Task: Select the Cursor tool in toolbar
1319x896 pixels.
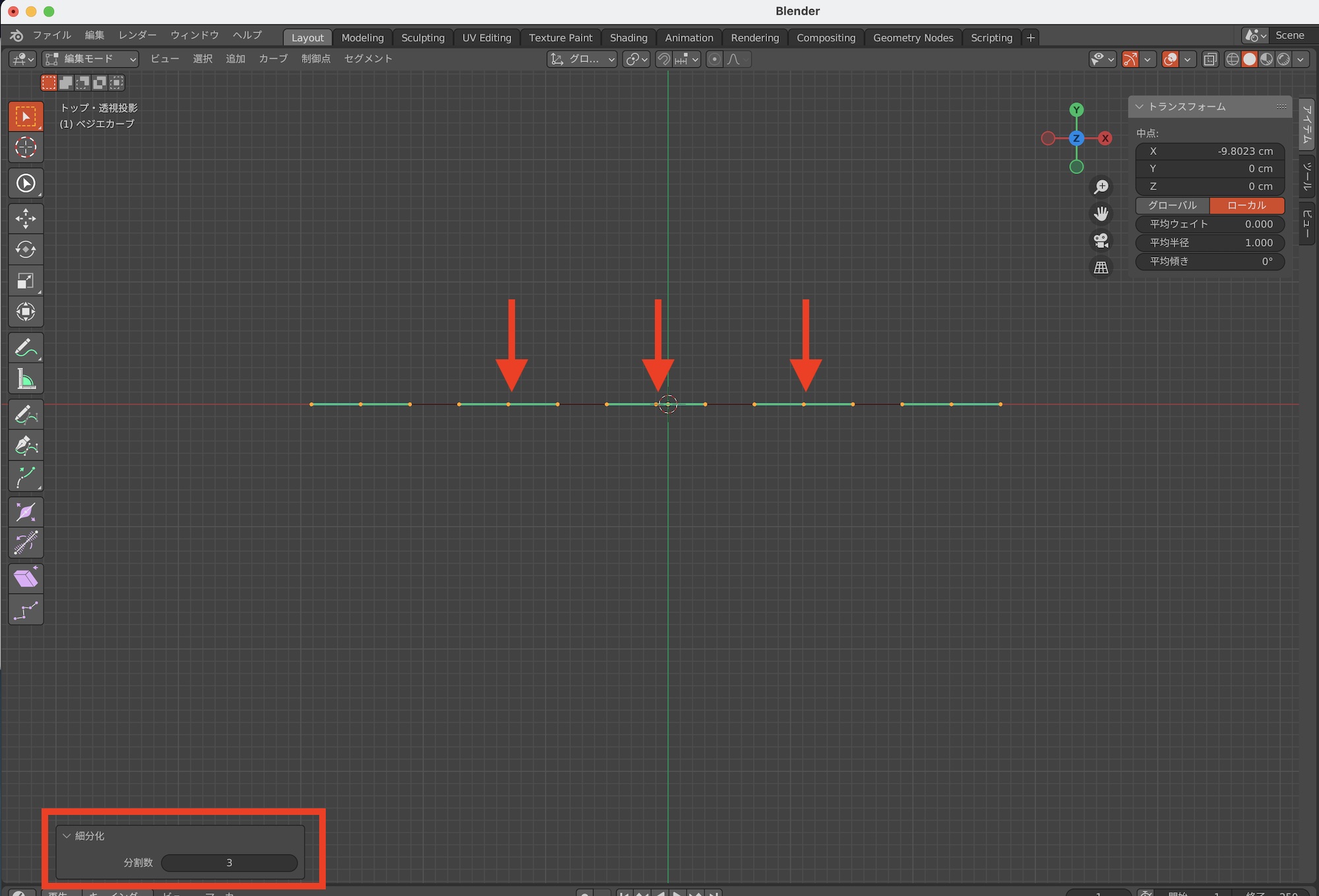Action: click(x=26, y=148)
